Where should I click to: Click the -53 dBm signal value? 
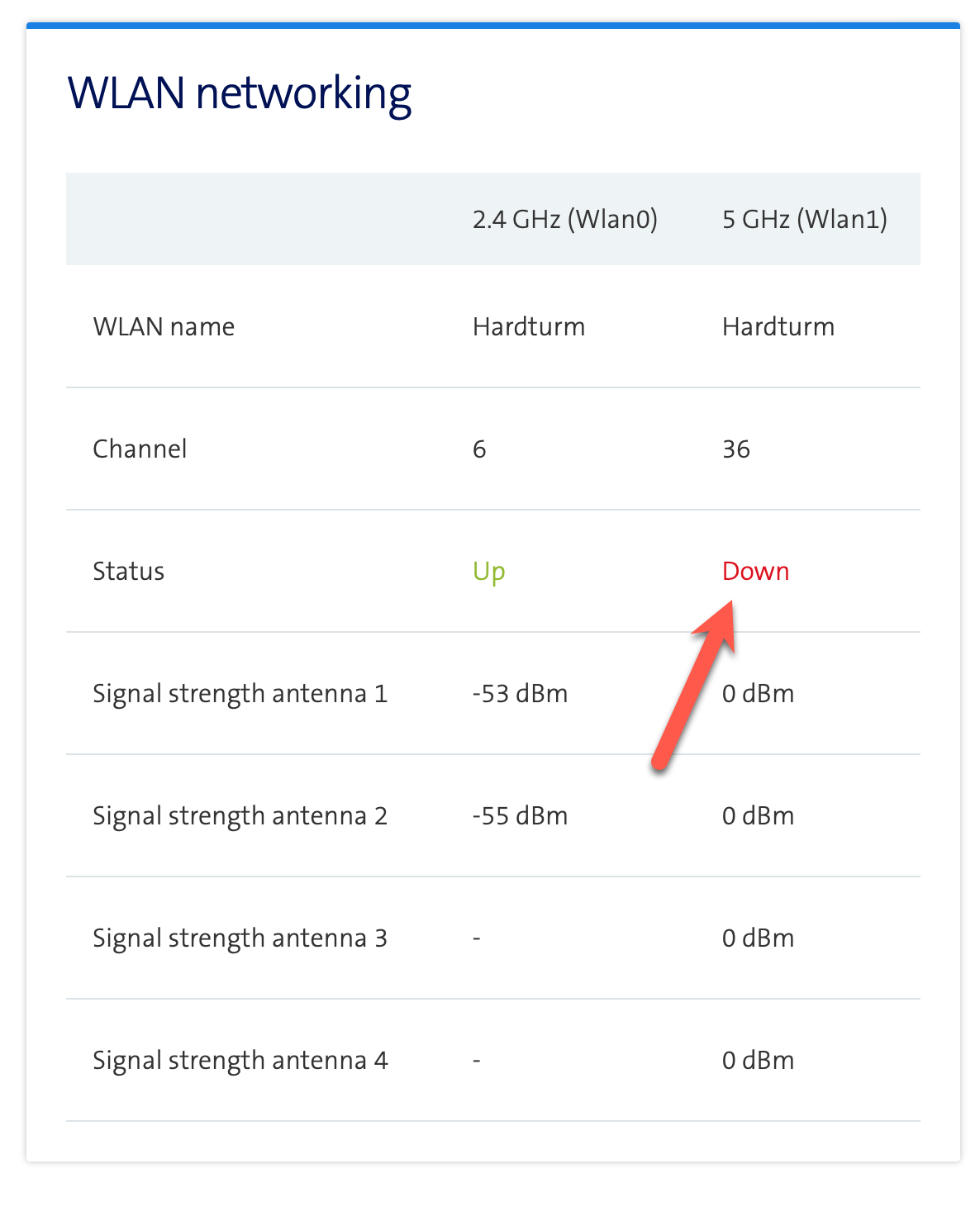click(520, 693)
